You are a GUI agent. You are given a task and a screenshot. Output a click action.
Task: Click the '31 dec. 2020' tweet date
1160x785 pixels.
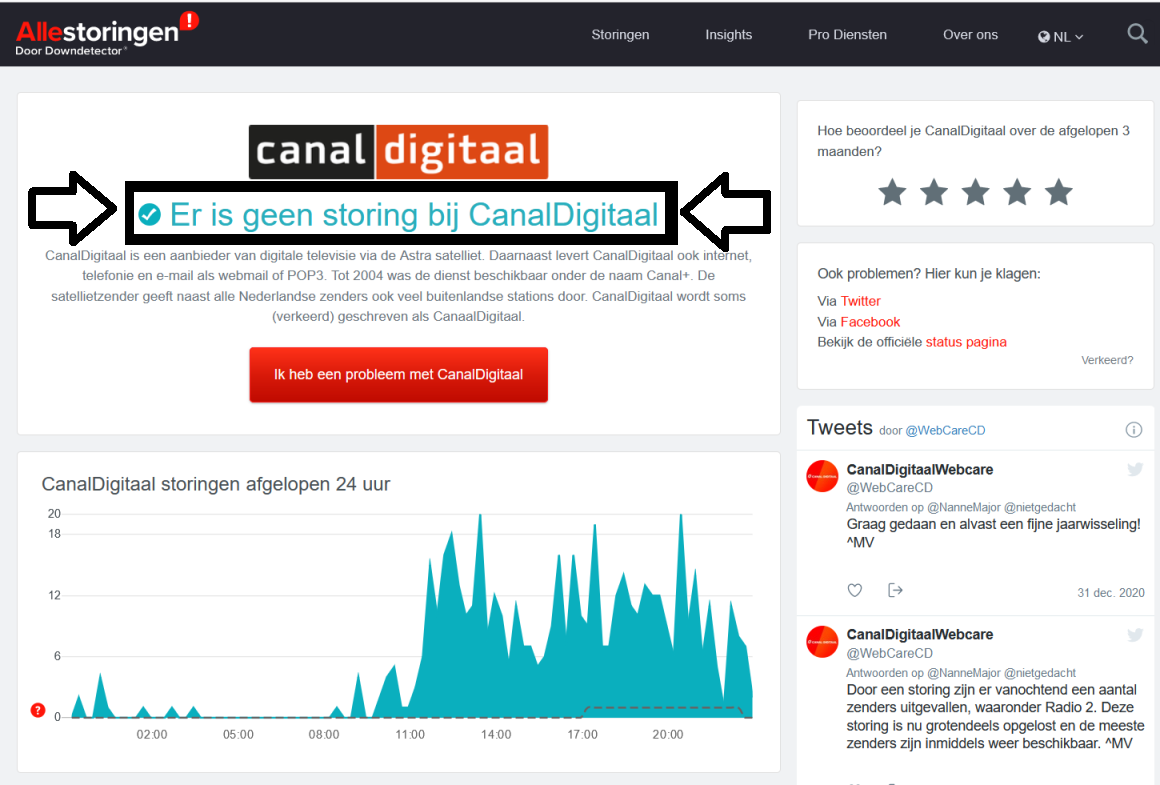[x=1110, y=593]
